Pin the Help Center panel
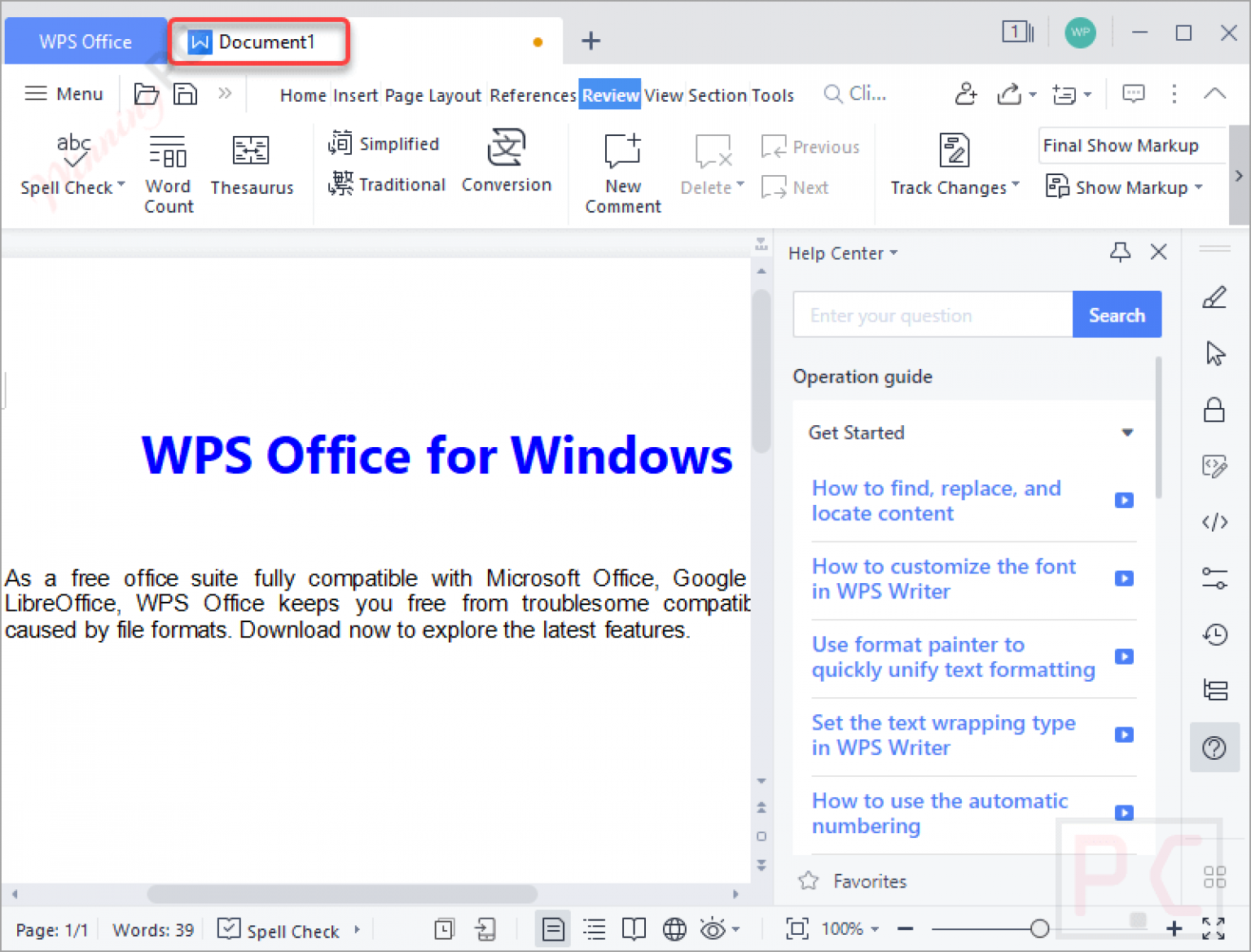Screen dimensions: 1251x952 pyautogui.click(x=1120, y=252)
